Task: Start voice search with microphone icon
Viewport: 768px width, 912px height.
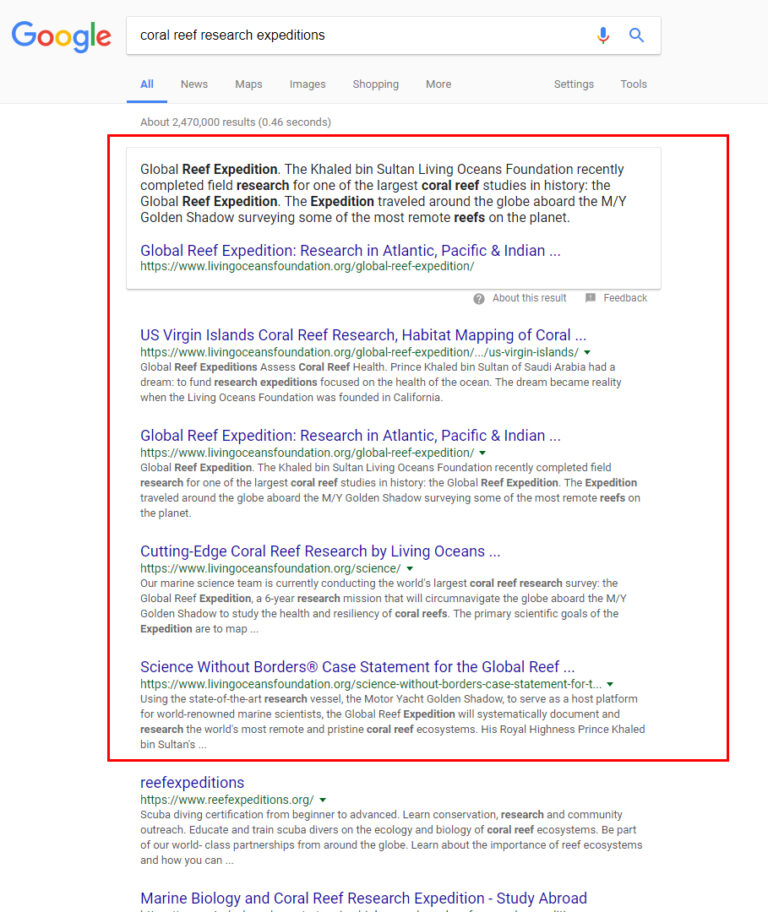Action: click(603, 35)
